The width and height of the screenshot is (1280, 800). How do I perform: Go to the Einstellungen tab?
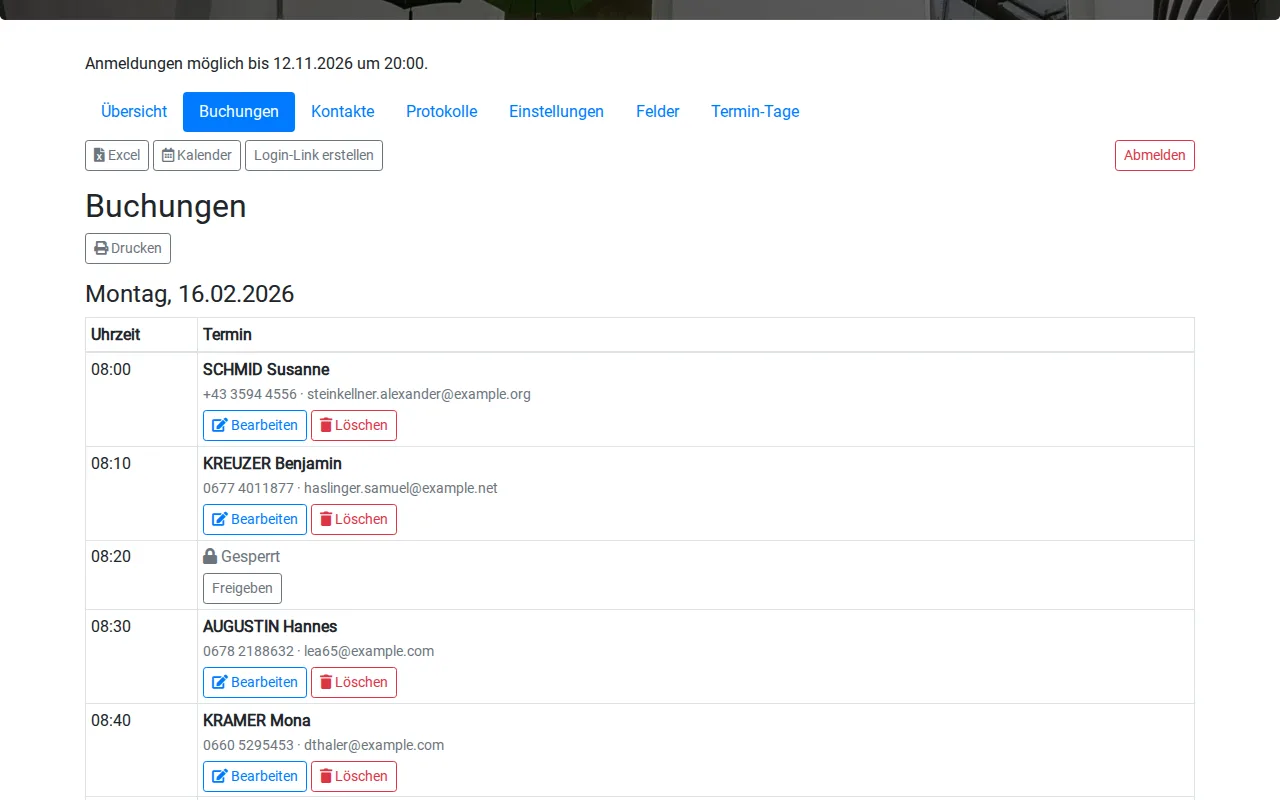point(556,112)
